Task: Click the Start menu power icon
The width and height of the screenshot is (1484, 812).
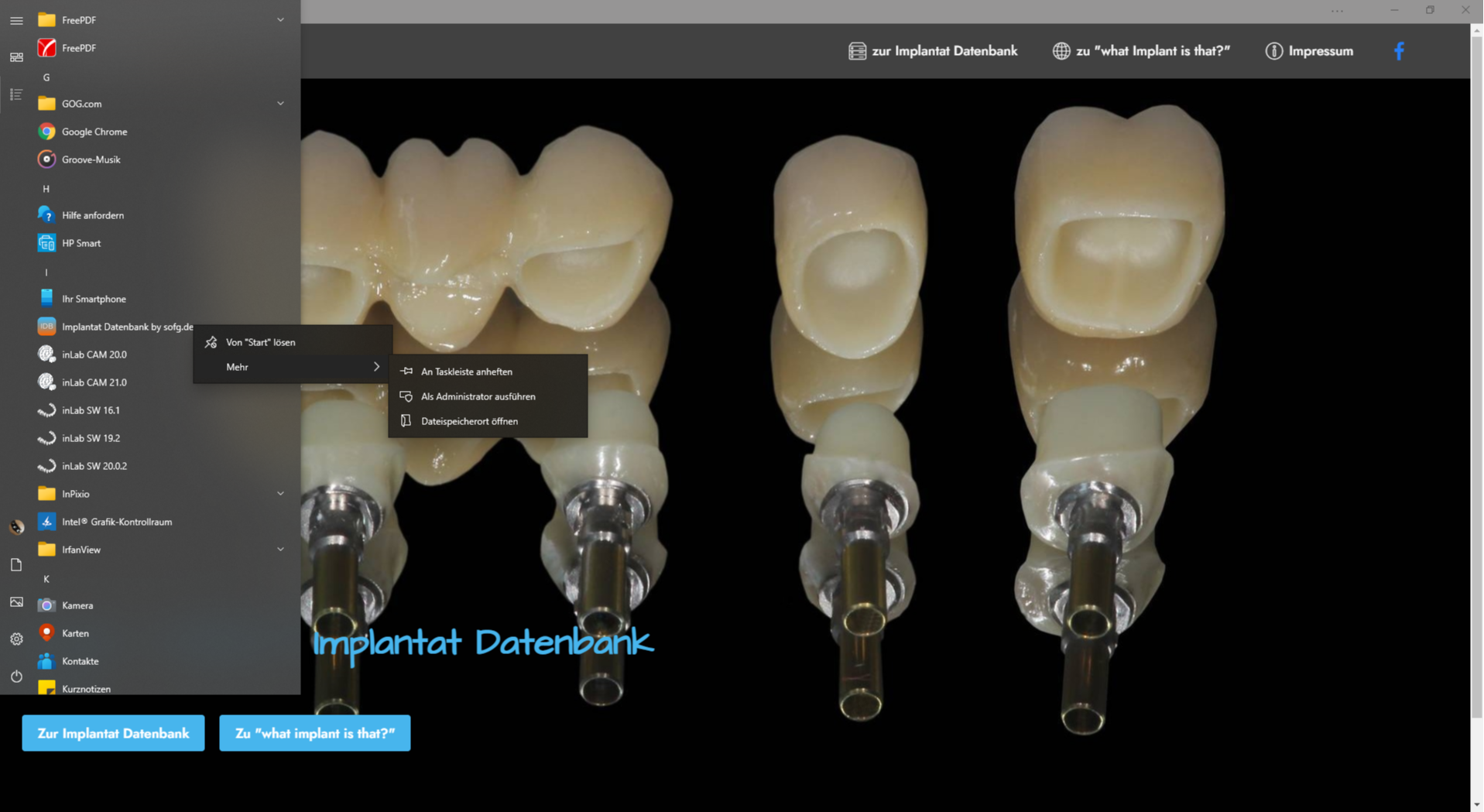Action: [16, 676]
